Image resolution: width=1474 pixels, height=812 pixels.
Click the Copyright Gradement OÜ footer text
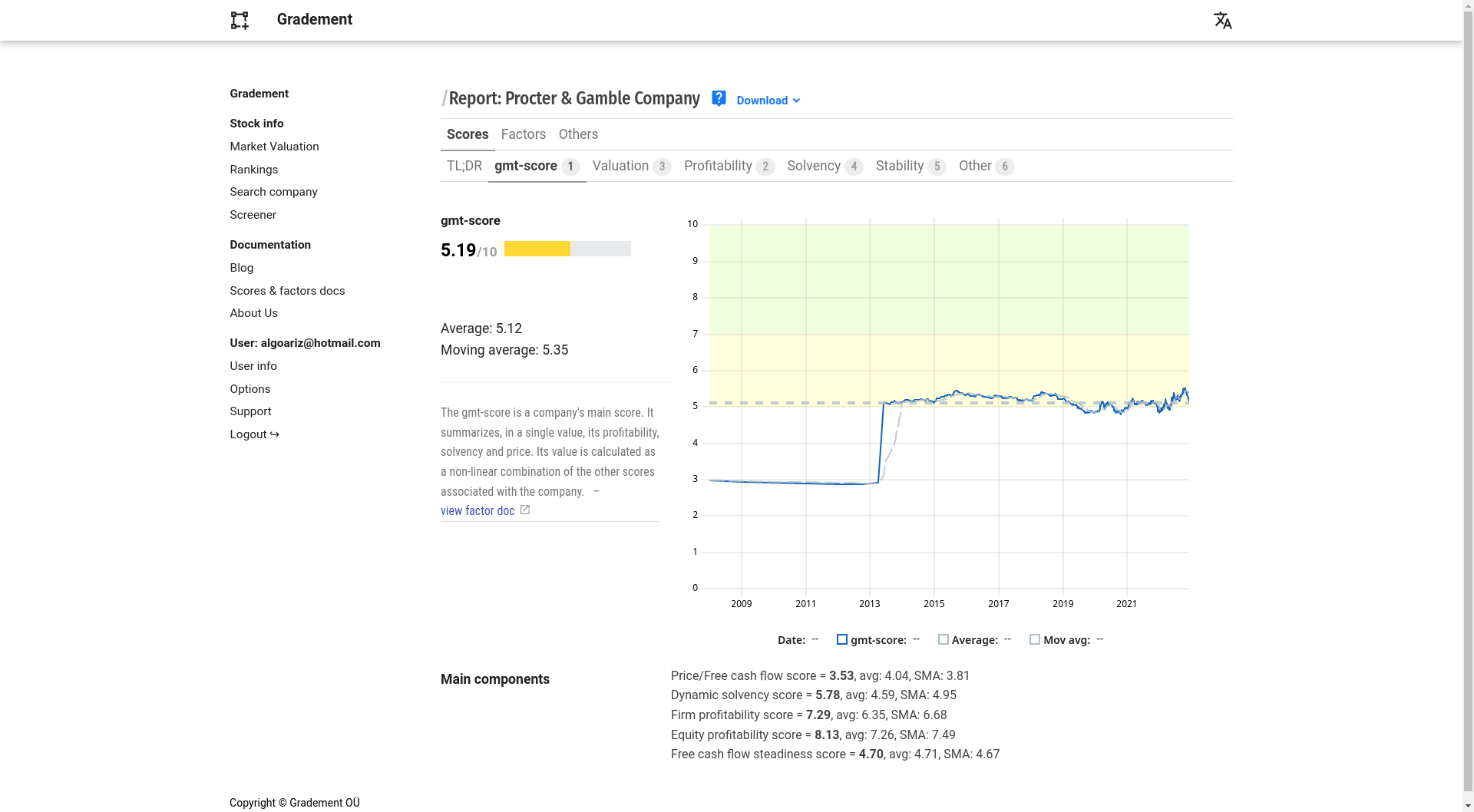coord(294,803)
